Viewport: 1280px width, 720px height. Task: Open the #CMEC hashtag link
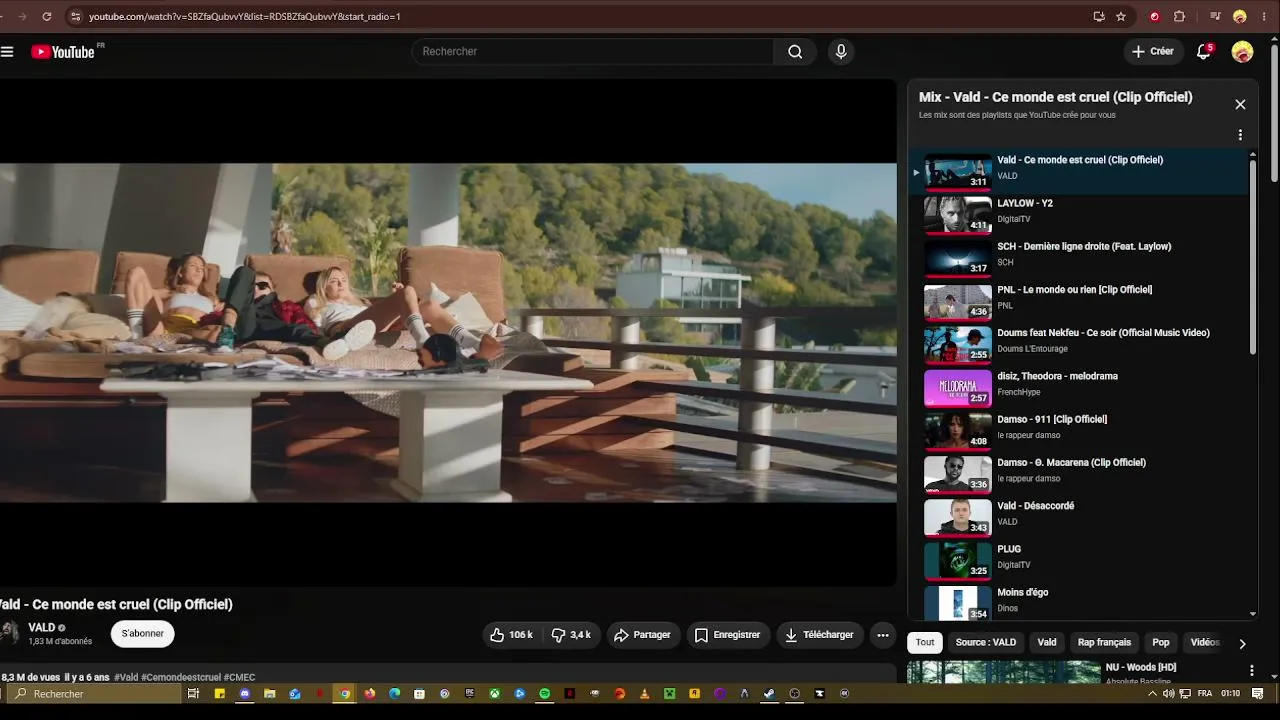(x=239, y=678)
